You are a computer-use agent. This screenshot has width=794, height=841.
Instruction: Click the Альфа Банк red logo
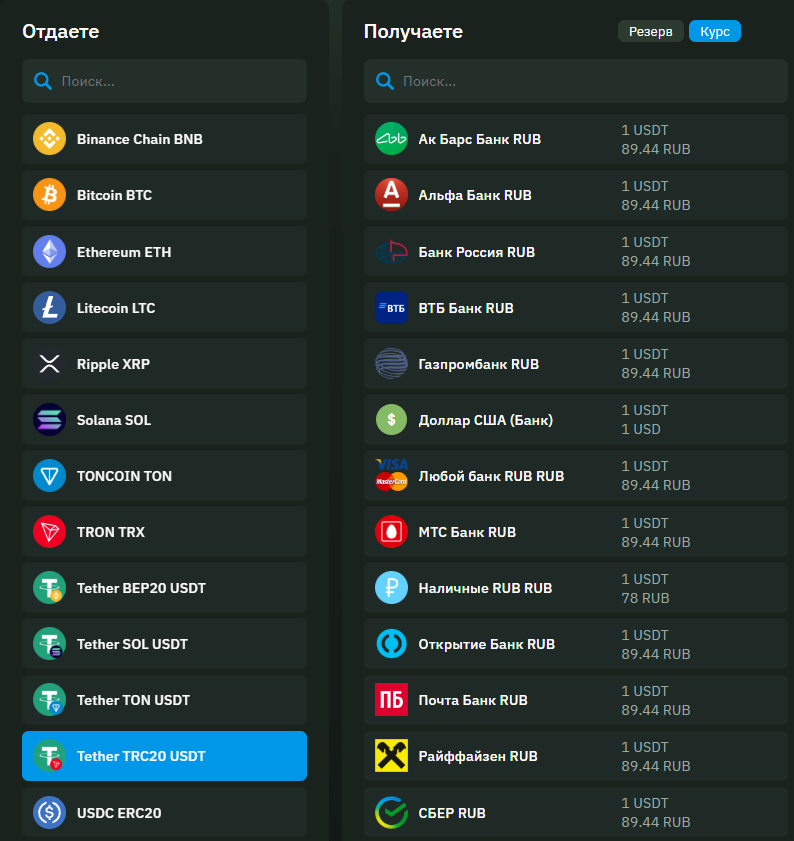click(391, 195)
